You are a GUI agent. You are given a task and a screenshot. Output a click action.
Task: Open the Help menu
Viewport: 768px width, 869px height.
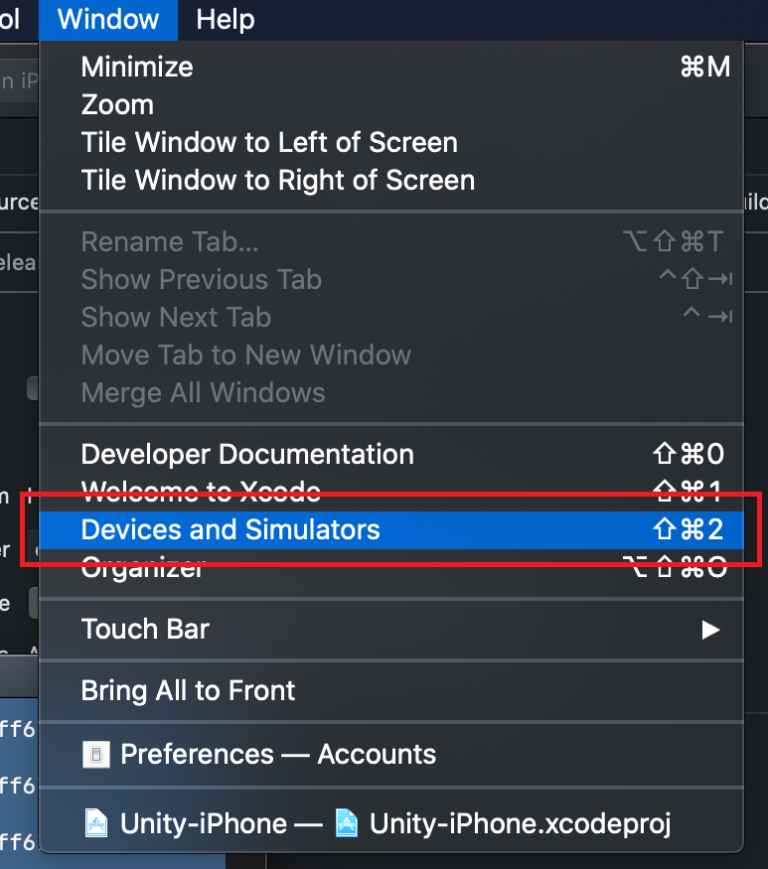tap(224, 19)
